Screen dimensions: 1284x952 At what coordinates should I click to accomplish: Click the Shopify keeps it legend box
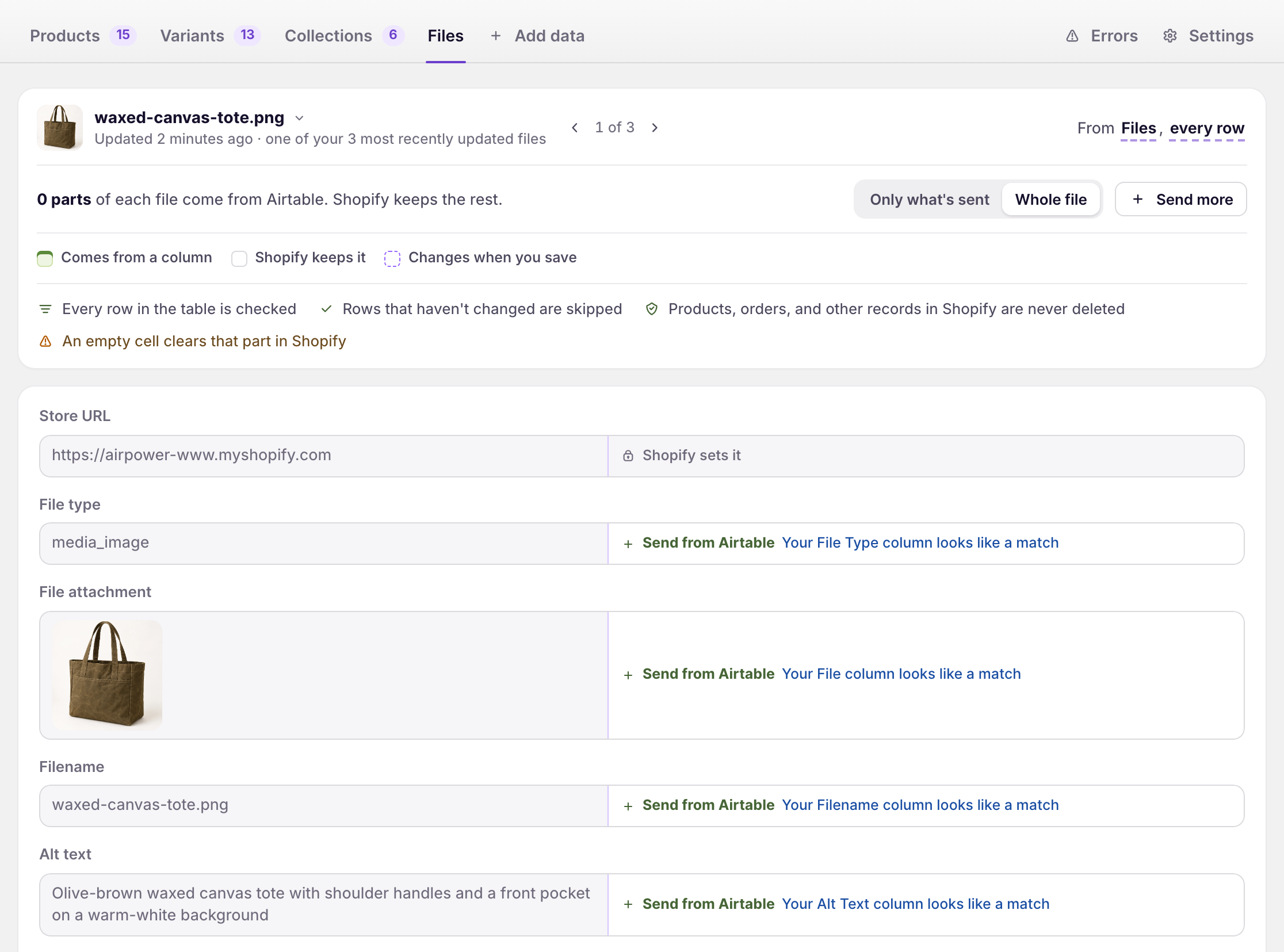tap(239, 258)
